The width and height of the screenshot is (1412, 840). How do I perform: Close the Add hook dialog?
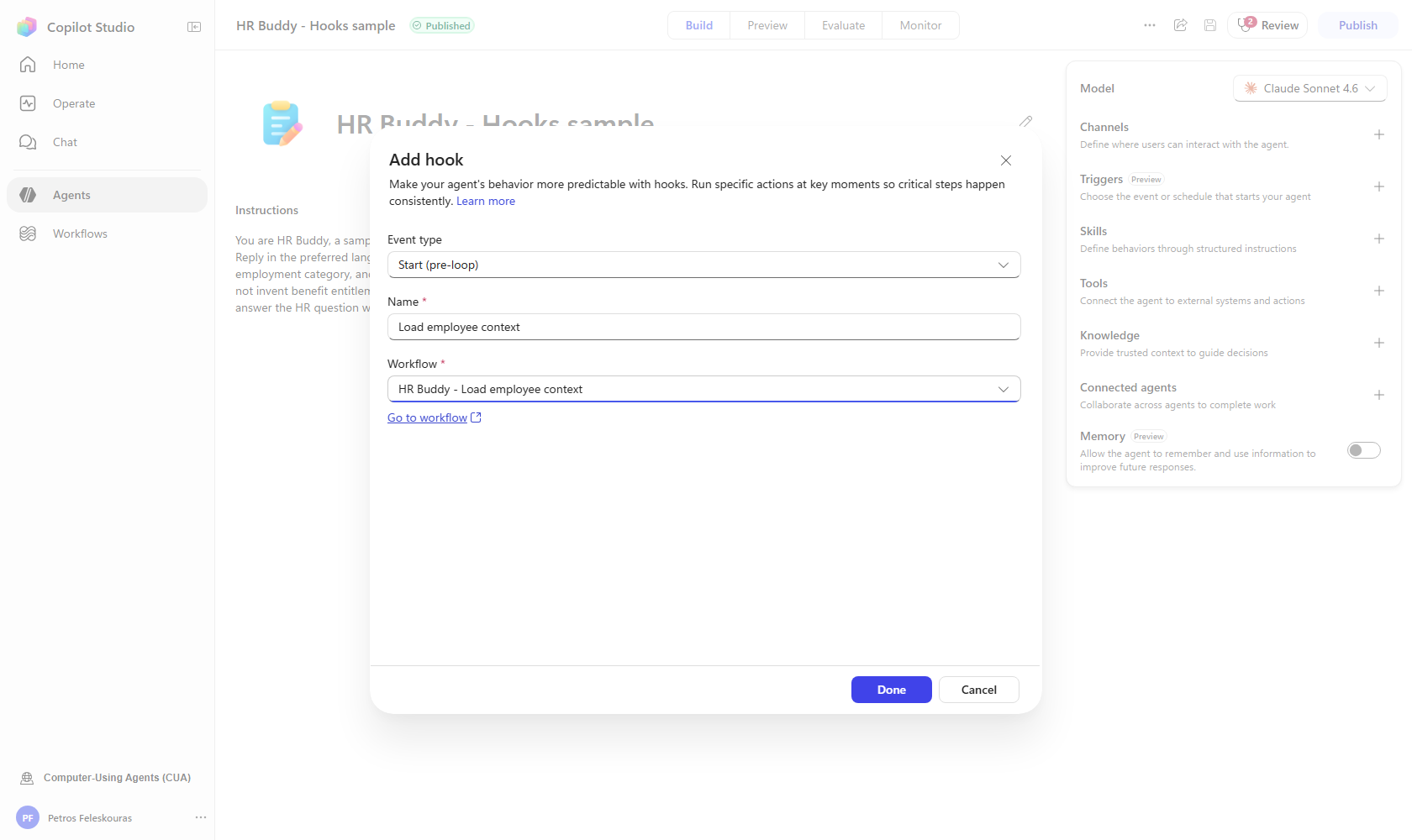click(x=1006, y=160)
